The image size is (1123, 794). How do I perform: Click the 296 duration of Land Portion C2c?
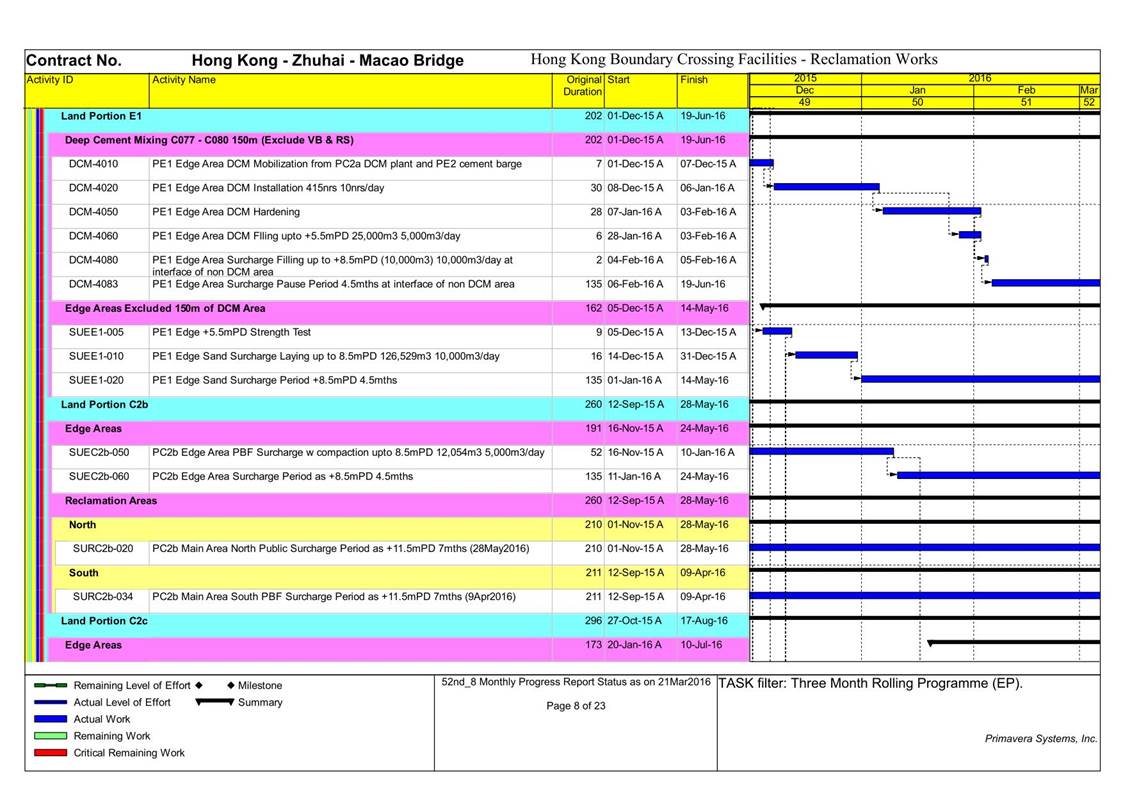pos(593,621)
